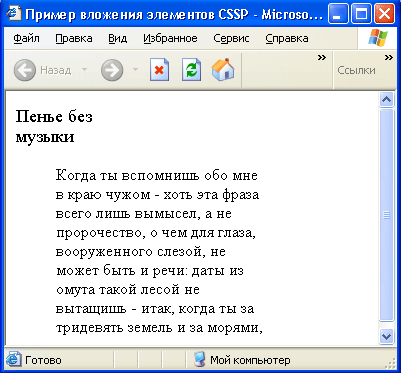The width and height of the screenshot is (401, 373).
Task: Click the My Computer zone icon in the status bar
Action: point(199,360)
